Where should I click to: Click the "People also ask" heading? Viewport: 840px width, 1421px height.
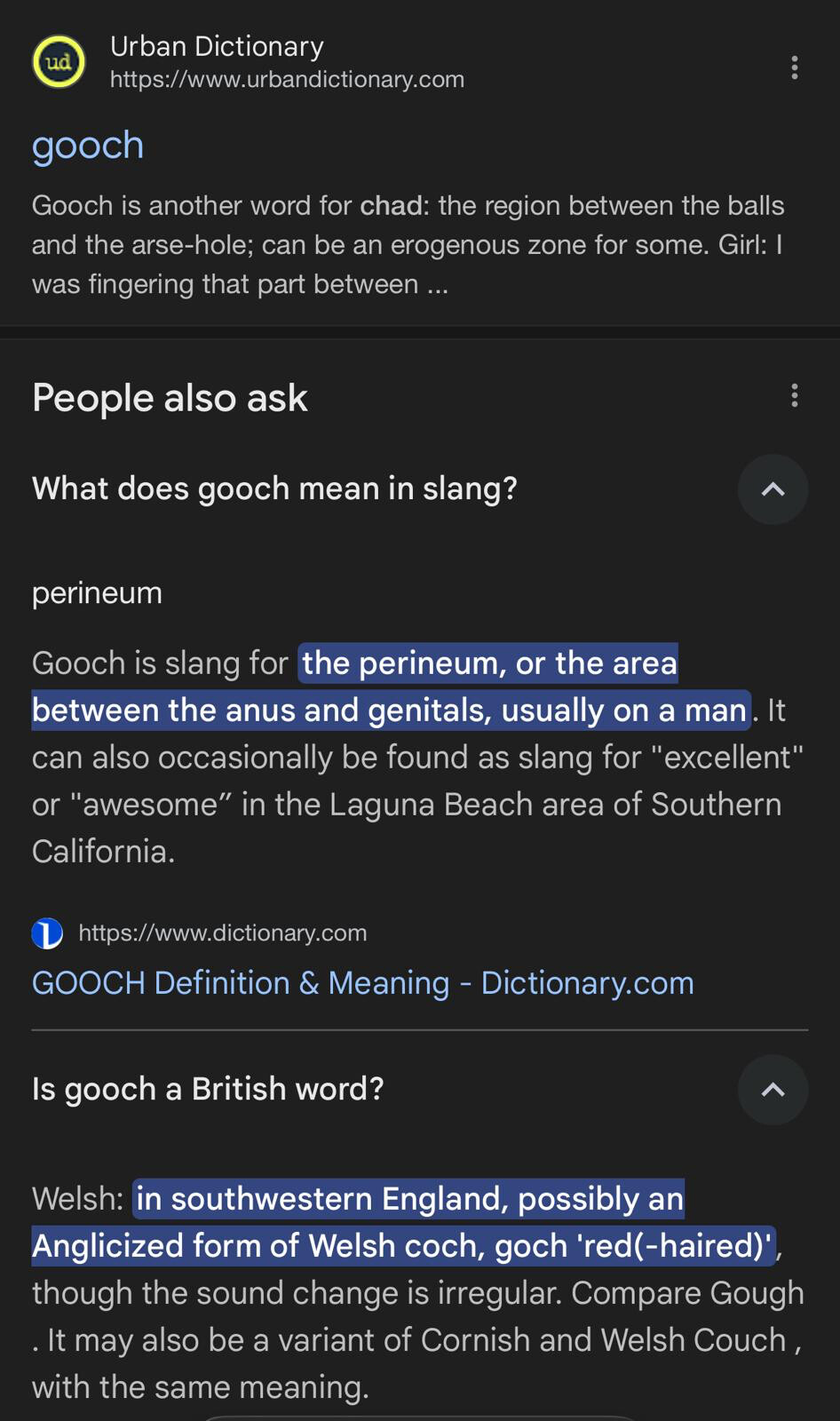170,398
